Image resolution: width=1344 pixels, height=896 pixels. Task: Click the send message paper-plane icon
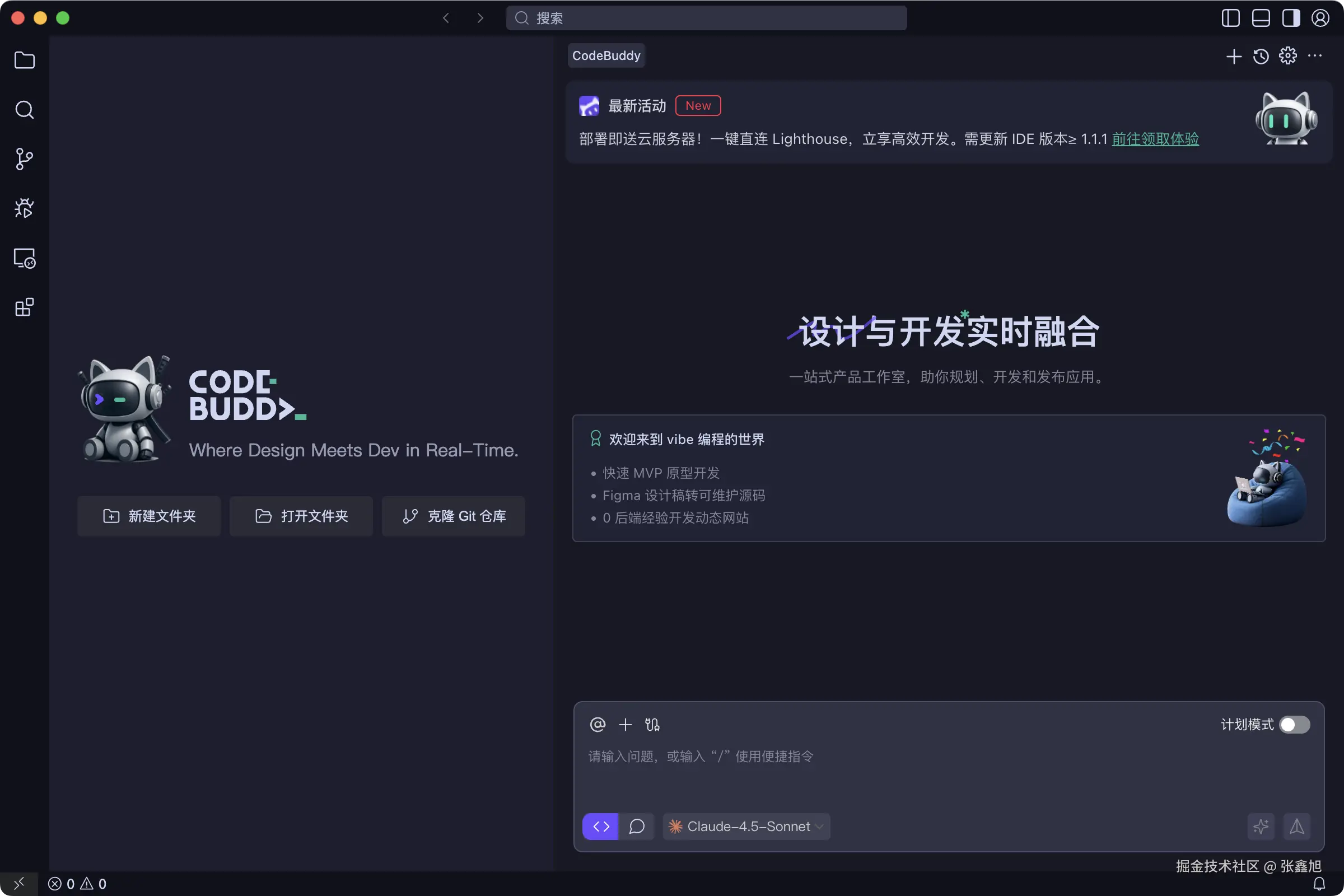click(x=1297, y=827)
